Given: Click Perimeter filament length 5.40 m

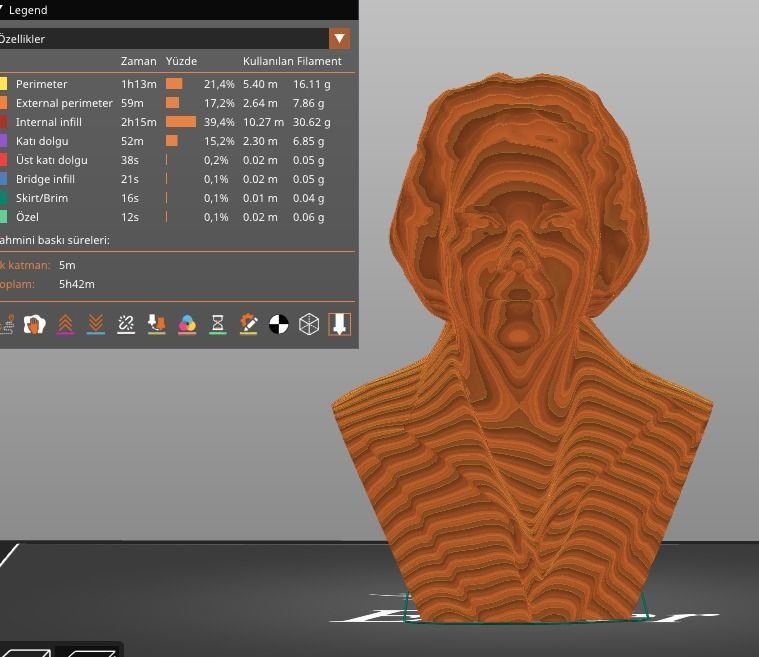Looking at the screenshot, I should coord(260,84).
